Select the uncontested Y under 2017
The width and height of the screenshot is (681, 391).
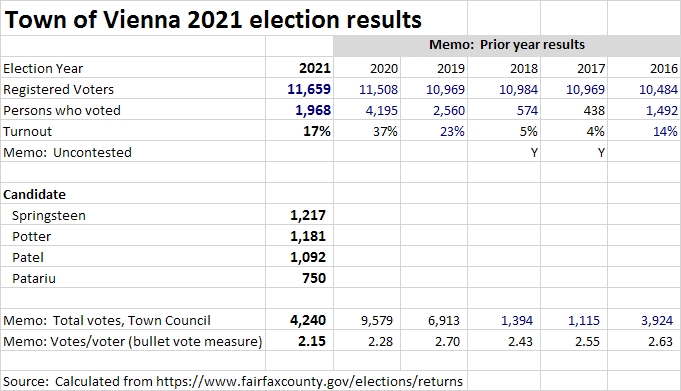coord(601,153)
